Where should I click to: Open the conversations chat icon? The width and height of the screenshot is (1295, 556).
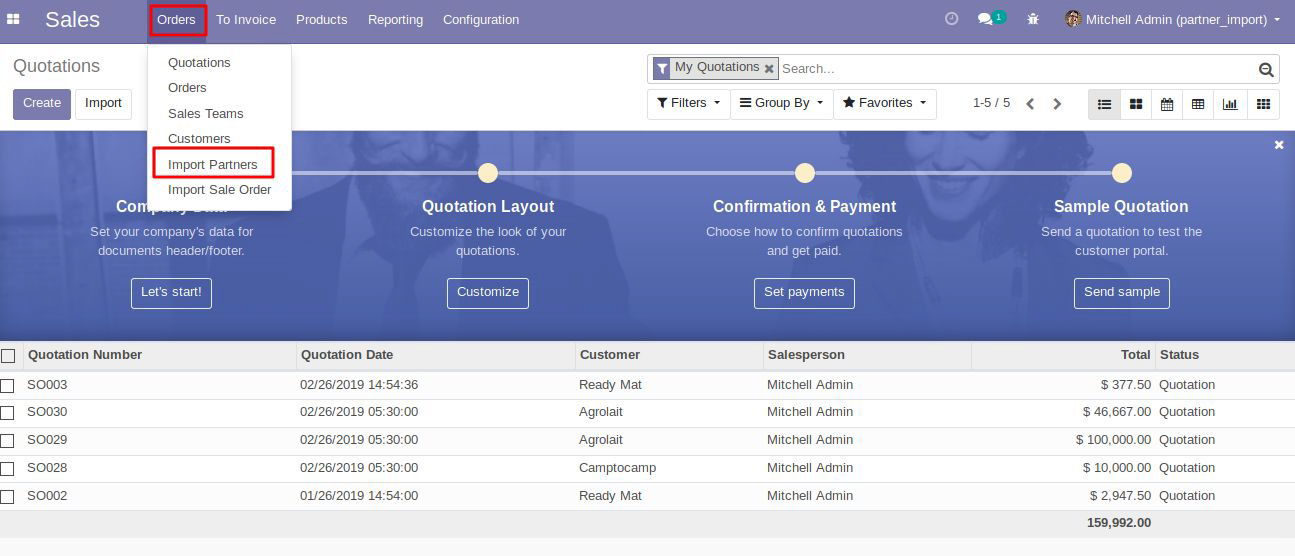point(991,19)
